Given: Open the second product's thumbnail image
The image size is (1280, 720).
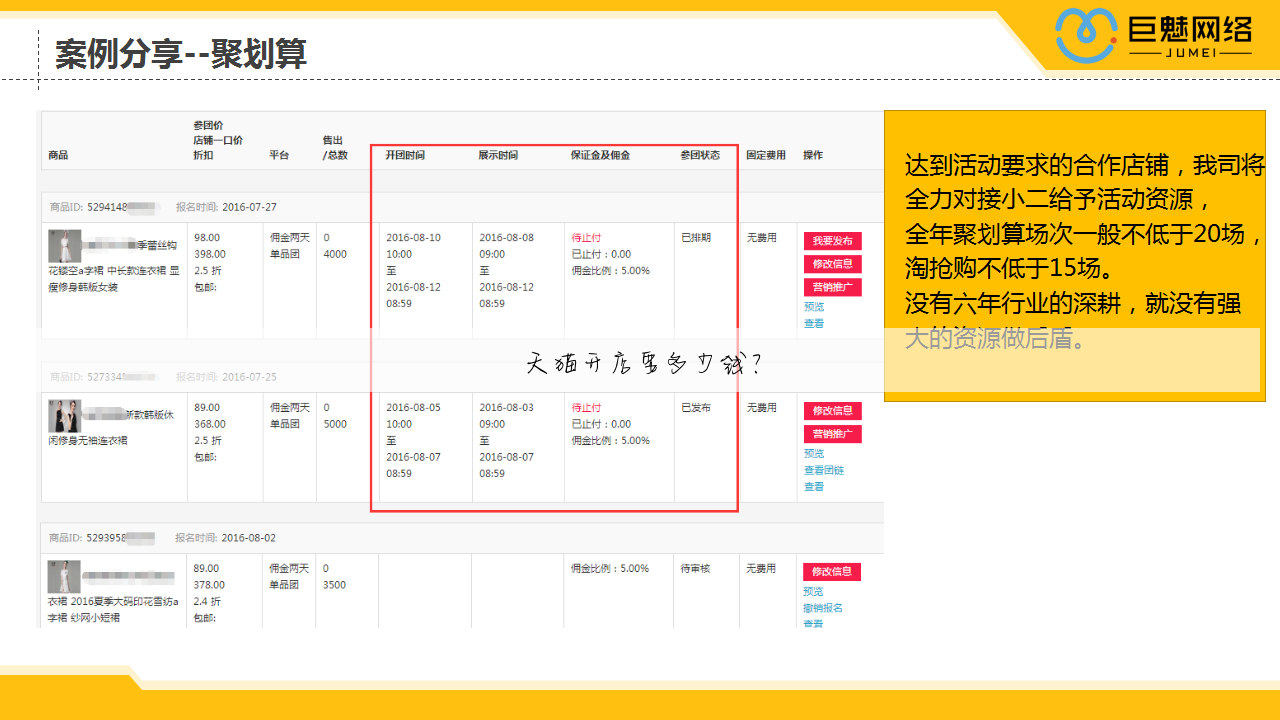Looking at the screenshot, I should pos(64,415).
